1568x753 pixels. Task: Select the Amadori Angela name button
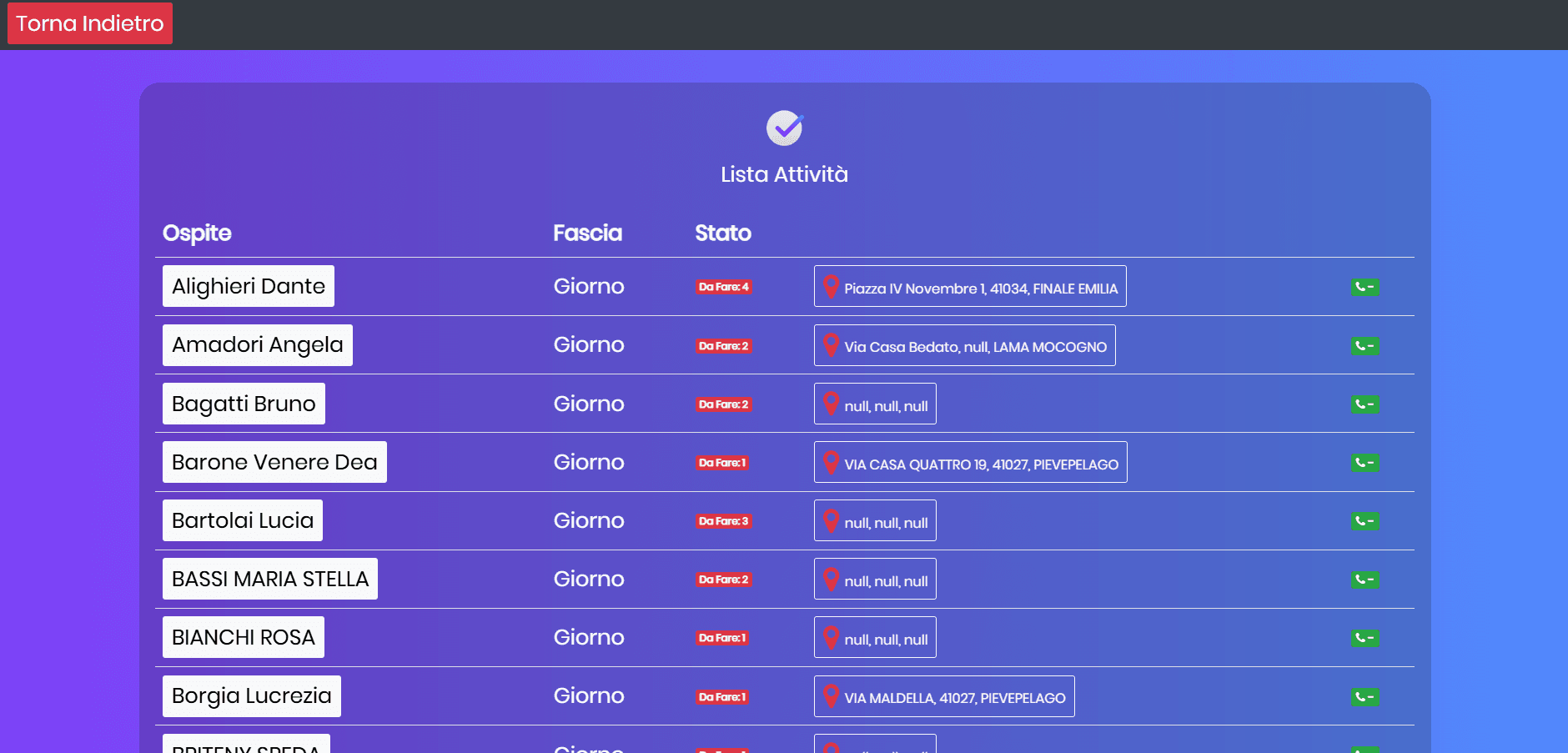[257, 345]
